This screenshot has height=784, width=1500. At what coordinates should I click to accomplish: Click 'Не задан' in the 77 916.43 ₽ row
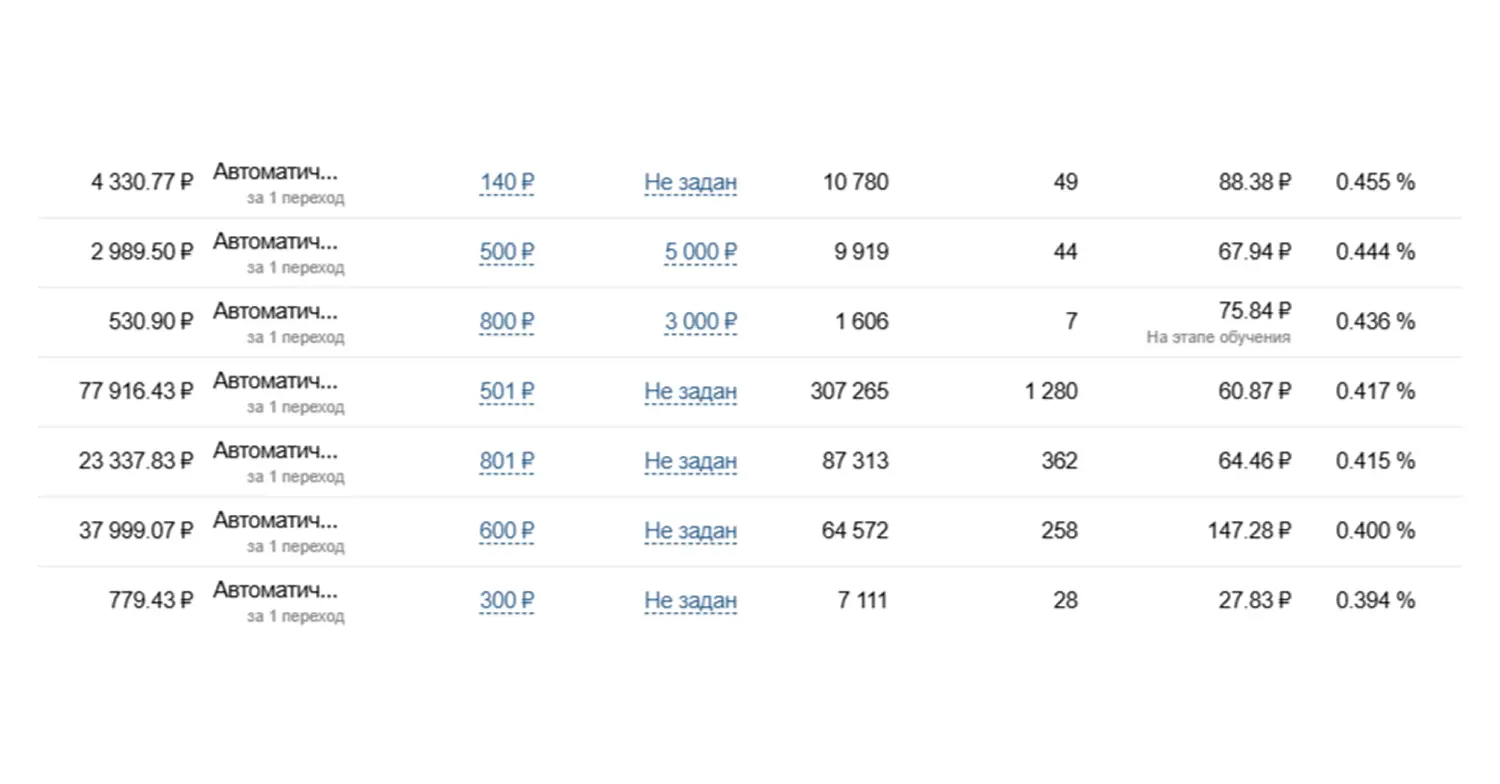(x=690, y=391)
